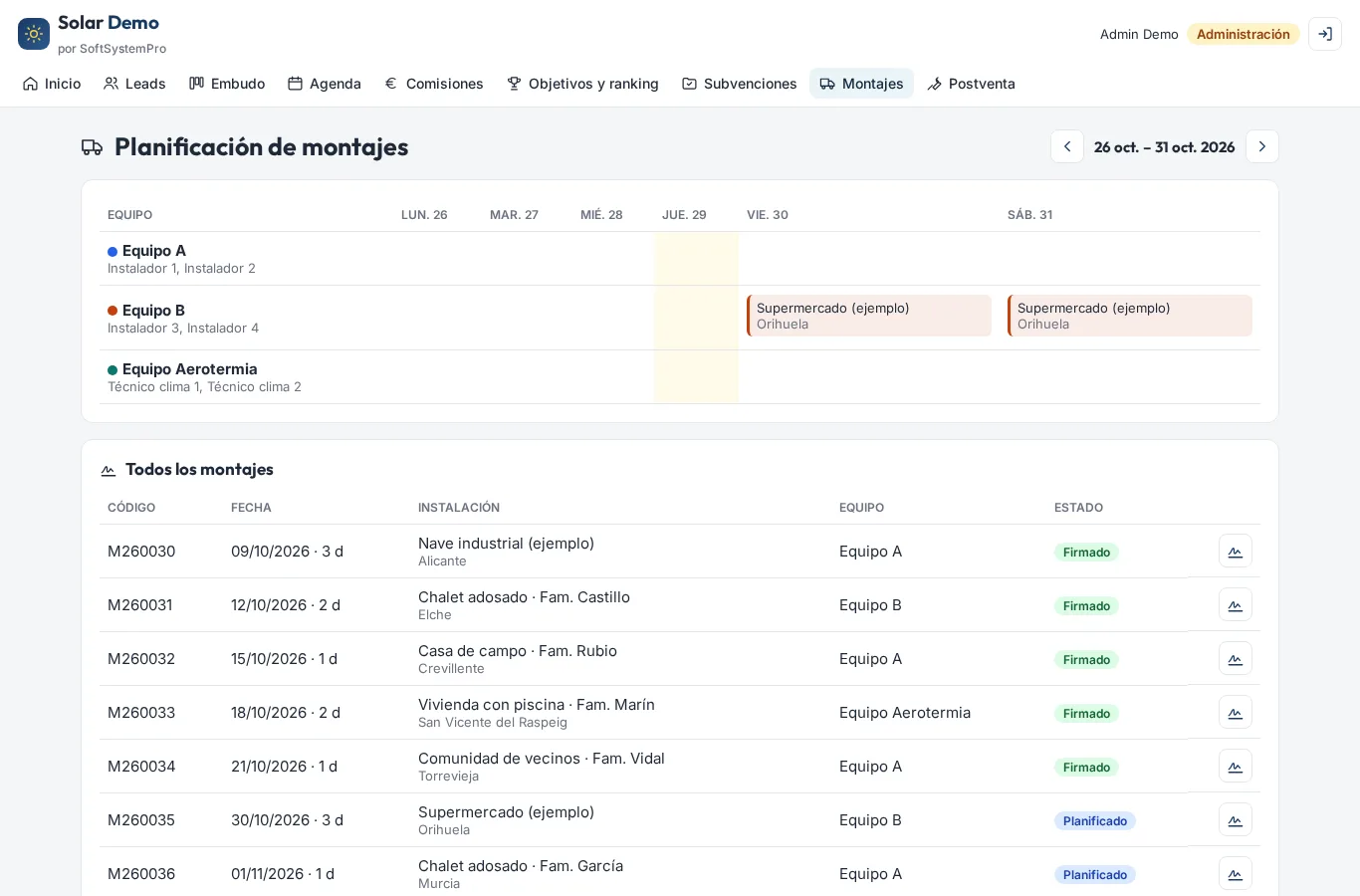Image resolution: width=1360 pixels, height=896 pixels.
Task: Click the blue Equipo A color dot
Action: point(113,252)
